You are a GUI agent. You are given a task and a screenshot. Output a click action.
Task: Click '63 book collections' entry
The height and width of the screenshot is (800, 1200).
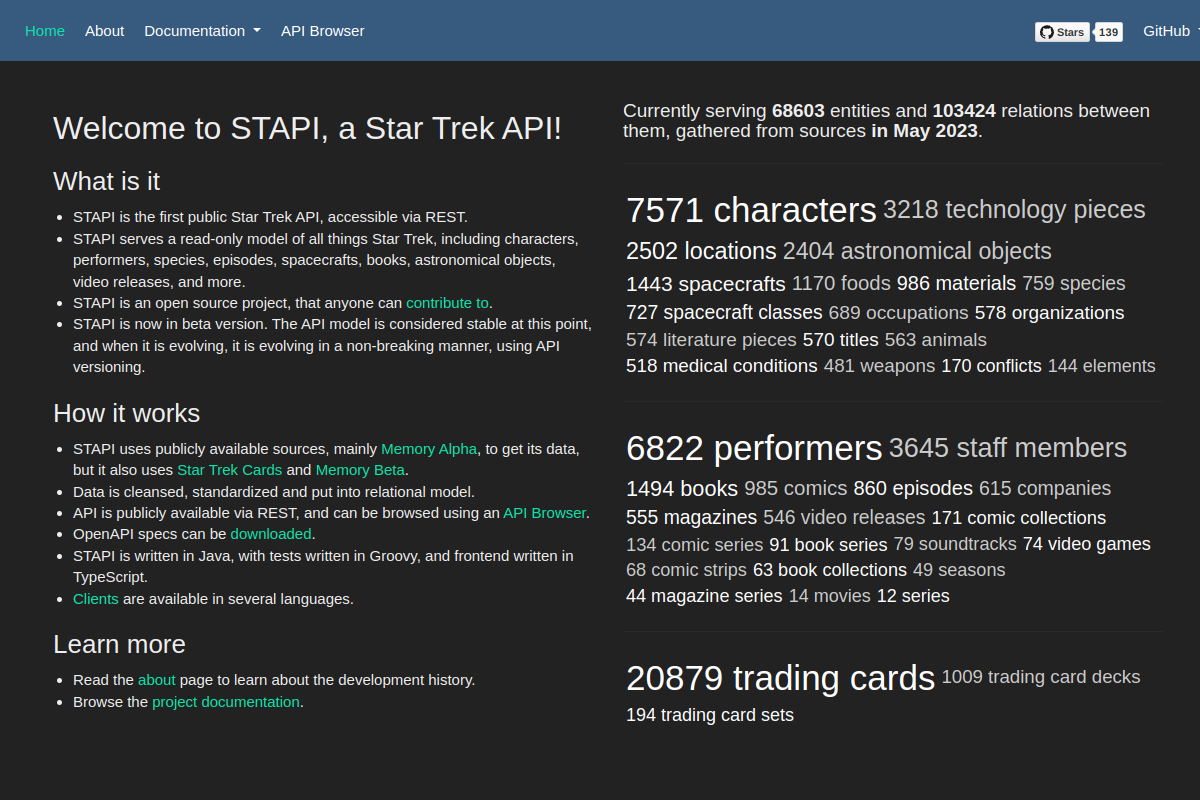pyautogui.click(x=830, y=570)
